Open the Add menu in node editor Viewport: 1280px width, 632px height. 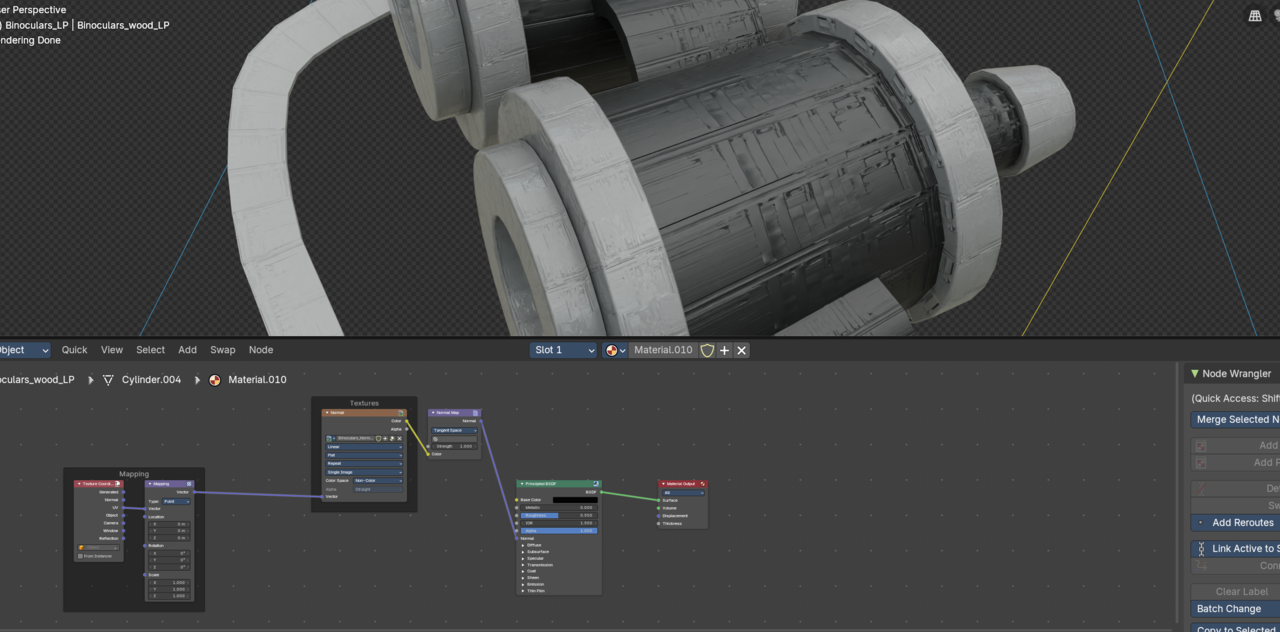click(x=188, y=350)
